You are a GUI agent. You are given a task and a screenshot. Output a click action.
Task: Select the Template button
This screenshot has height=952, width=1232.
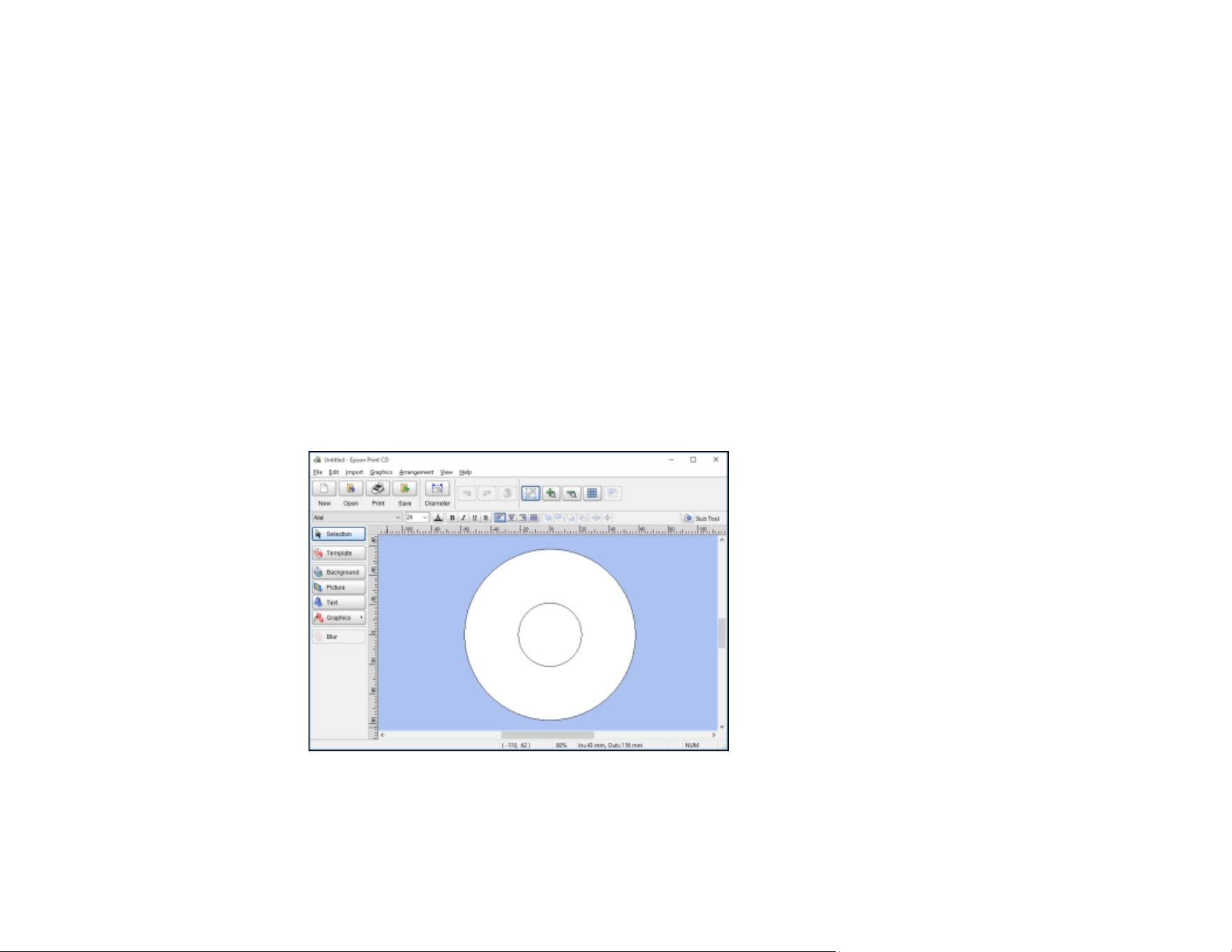(339, 553)
